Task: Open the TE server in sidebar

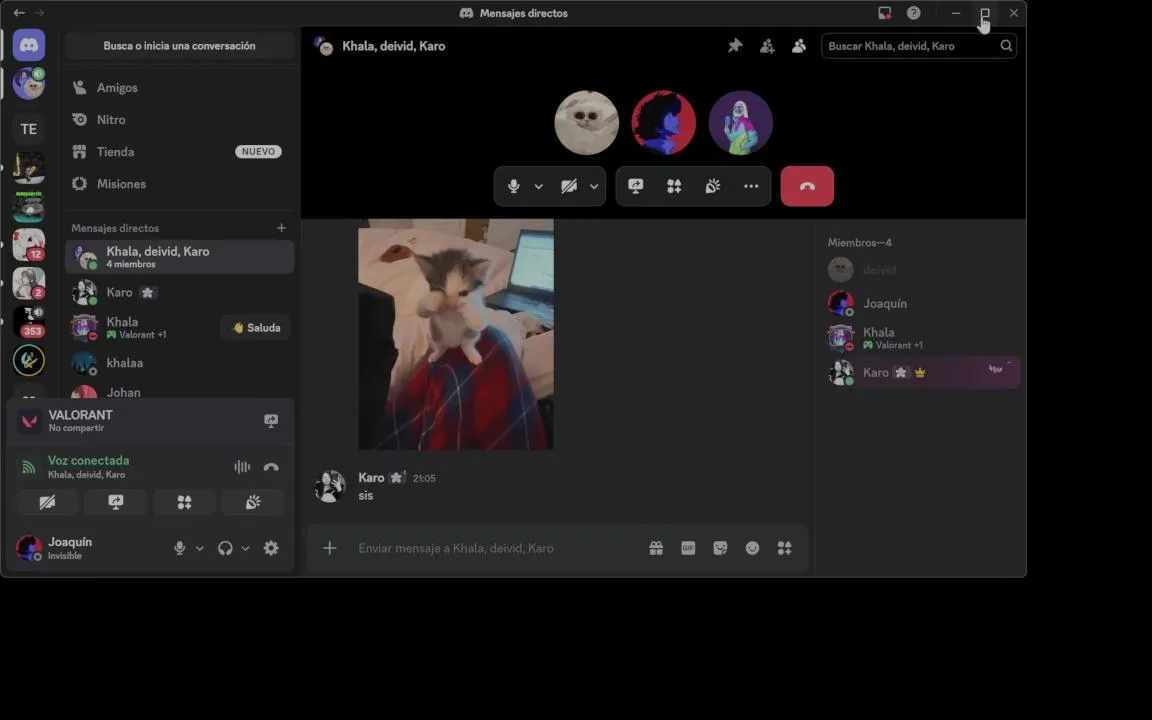Action: (29, 129)
